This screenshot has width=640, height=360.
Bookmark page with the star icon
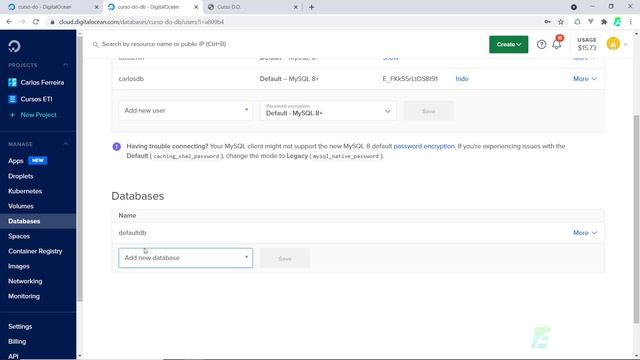561,22
